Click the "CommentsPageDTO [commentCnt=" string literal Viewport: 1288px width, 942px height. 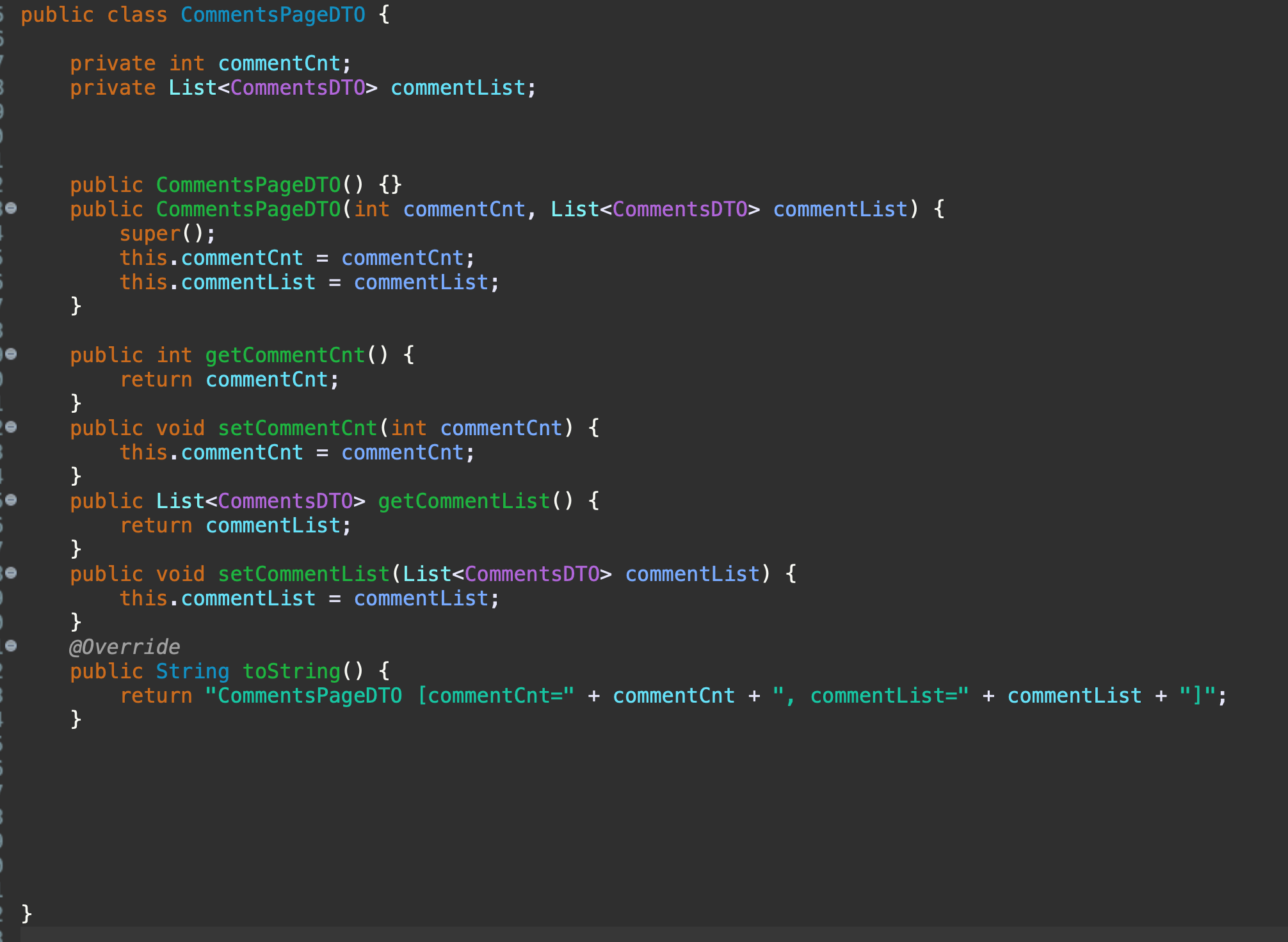tap(389, 696)
